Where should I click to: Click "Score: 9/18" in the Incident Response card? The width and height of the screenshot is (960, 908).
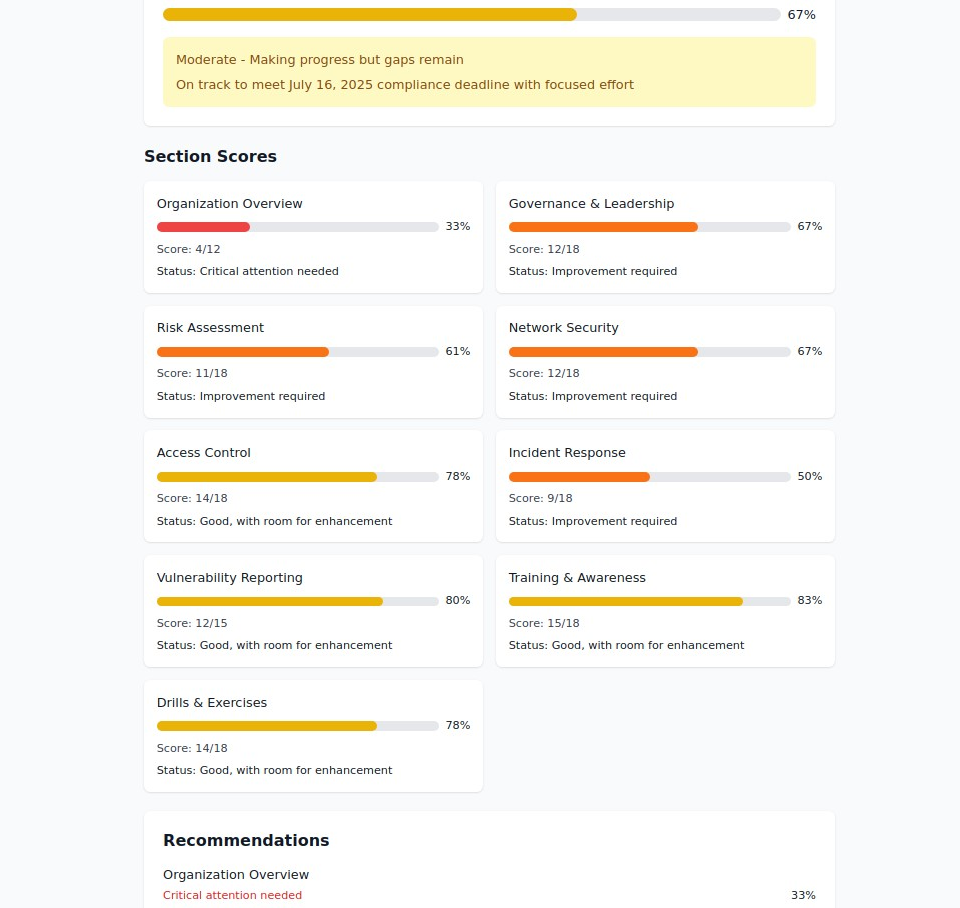point(540,499)
